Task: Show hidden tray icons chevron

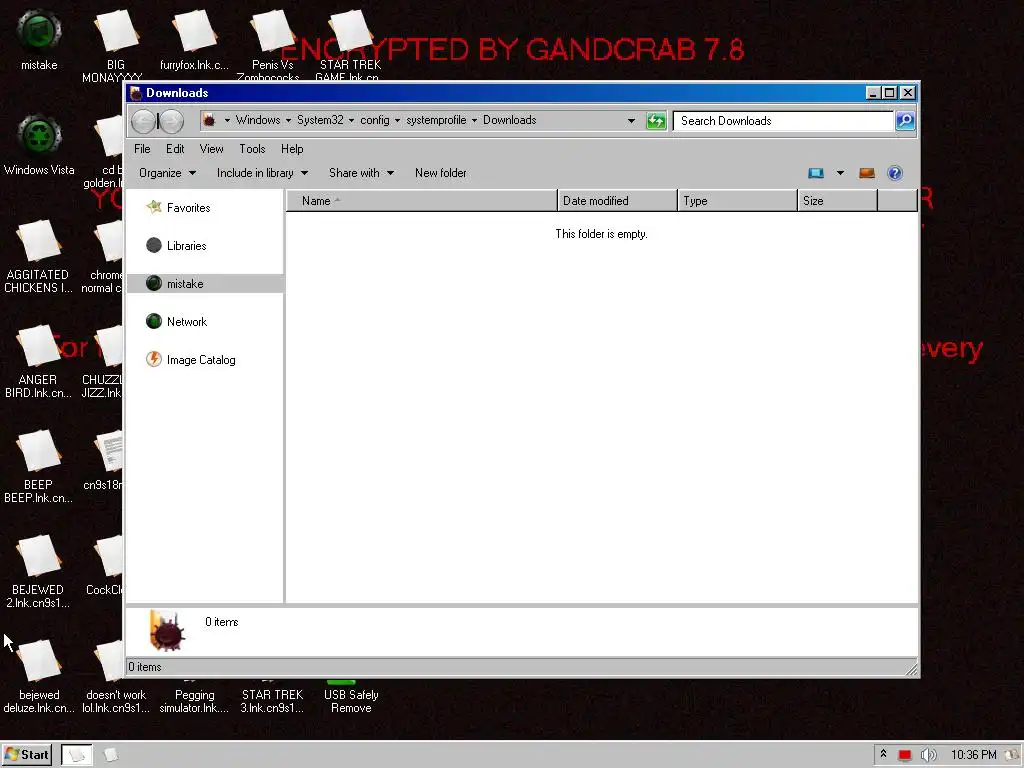Action: [884, 754]
